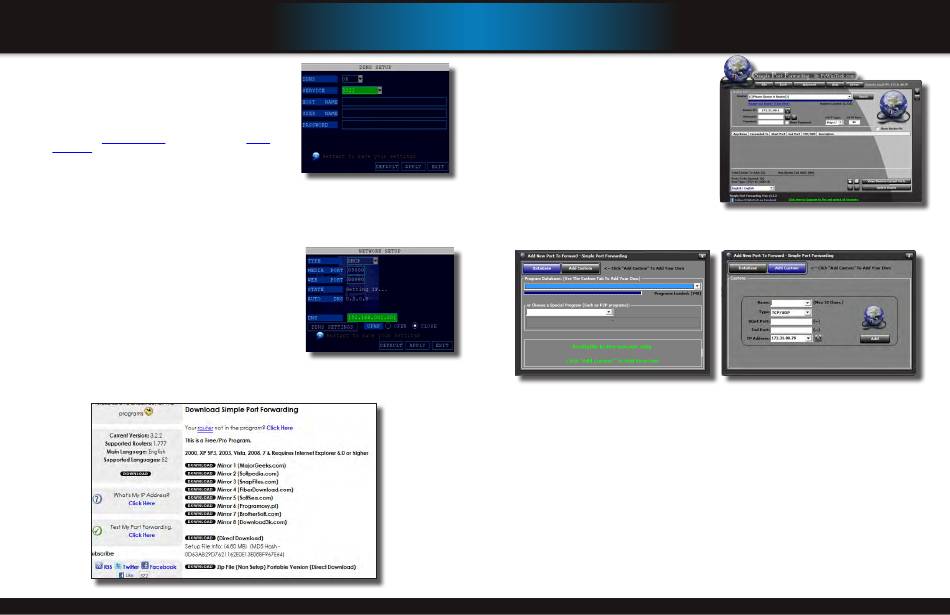The width and height of the screenshot is (950, 615).
Task: Click the download badge for Mirror 4 (FiberDownload.com)
Action: pos(200,490)
